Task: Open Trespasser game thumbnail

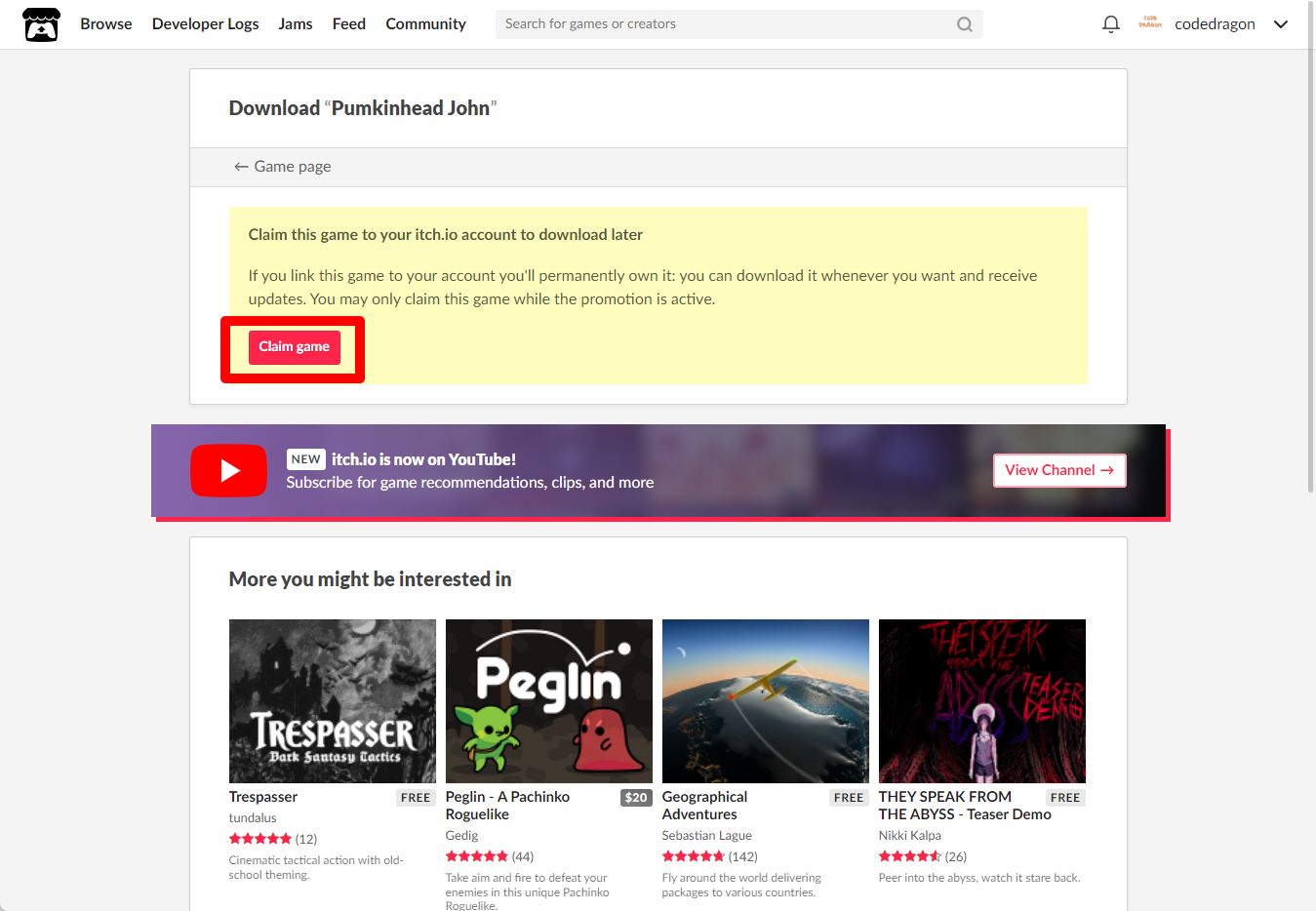Action: point(332,701)
